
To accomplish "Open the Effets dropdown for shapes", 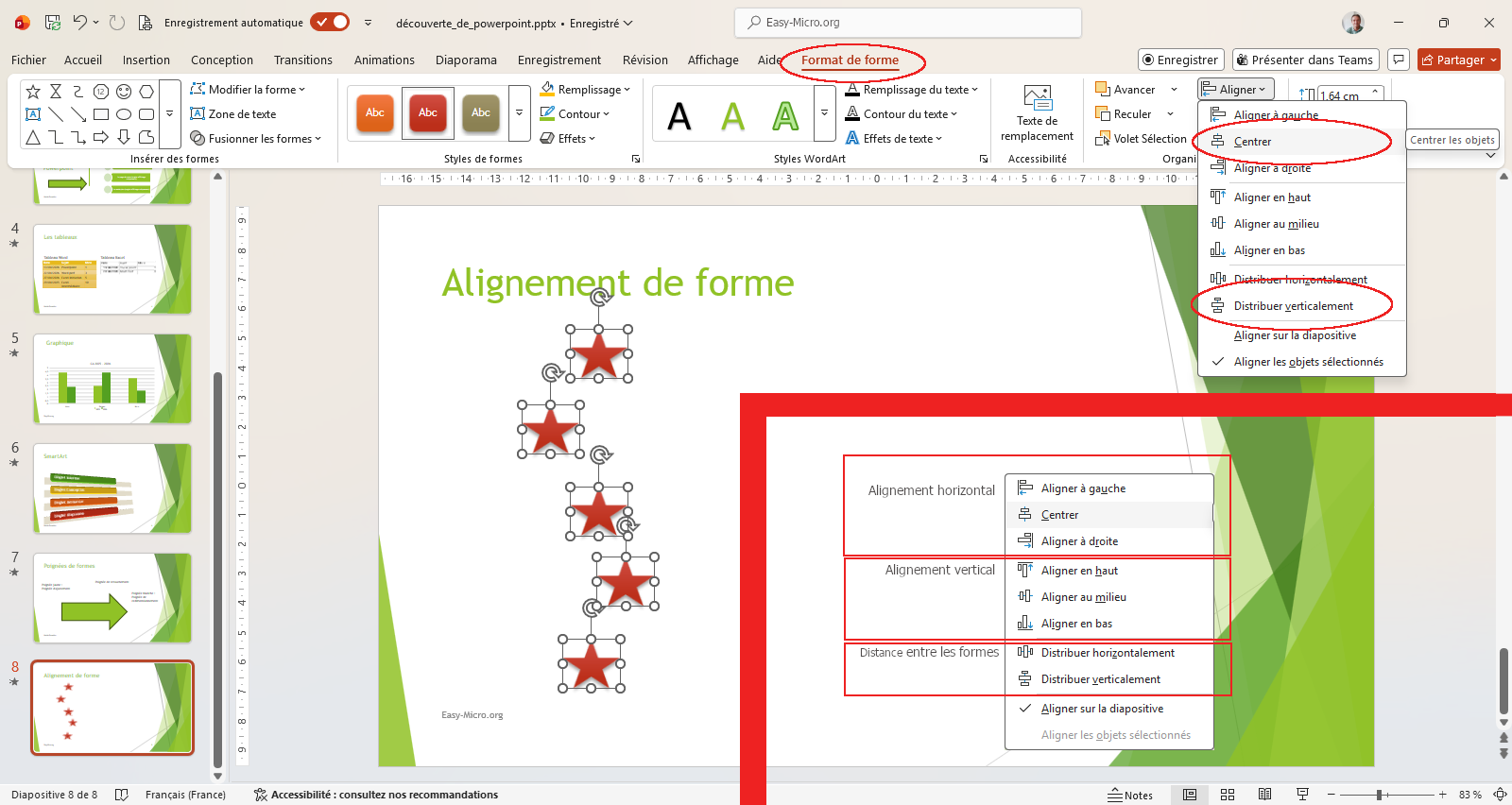I will tap(568, 139).
